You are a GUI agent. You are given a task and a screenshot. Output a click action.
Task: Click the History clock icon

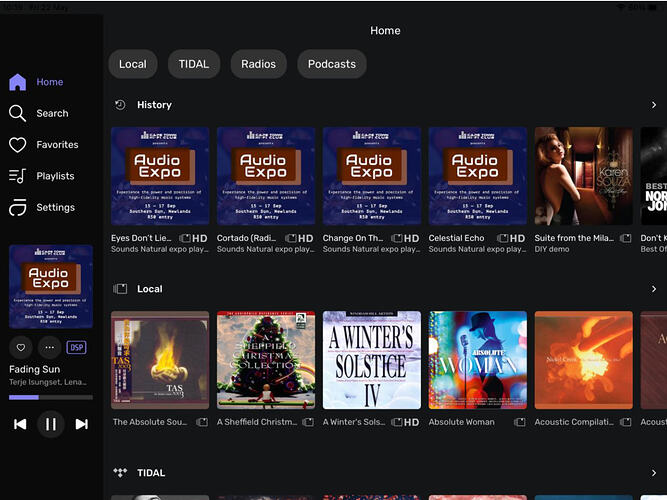pyautogui.click(x=120, y=105)
